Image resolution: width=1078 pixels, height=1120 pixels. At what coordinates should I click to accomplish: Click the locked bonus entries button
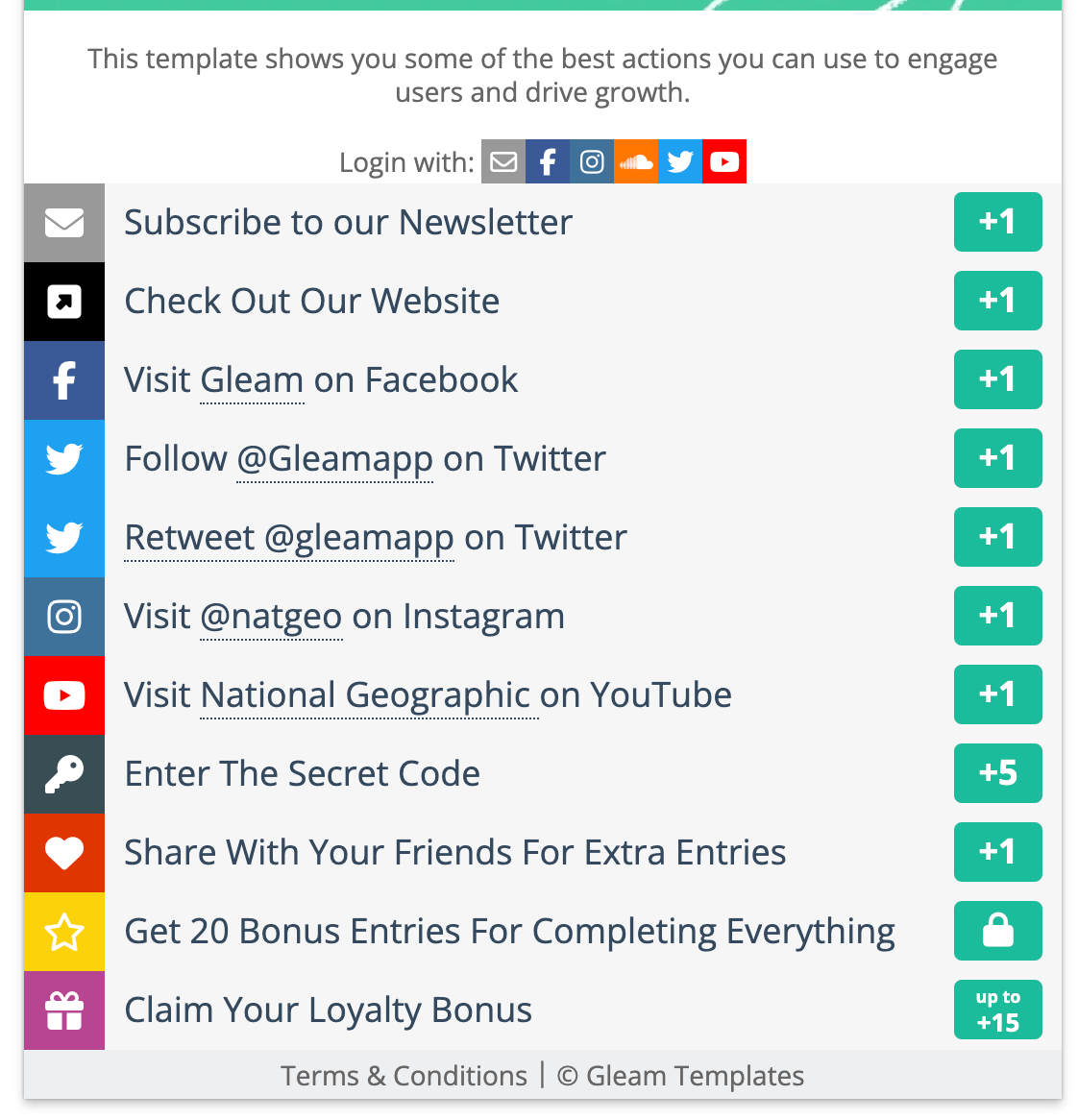[x=998, y=931]
